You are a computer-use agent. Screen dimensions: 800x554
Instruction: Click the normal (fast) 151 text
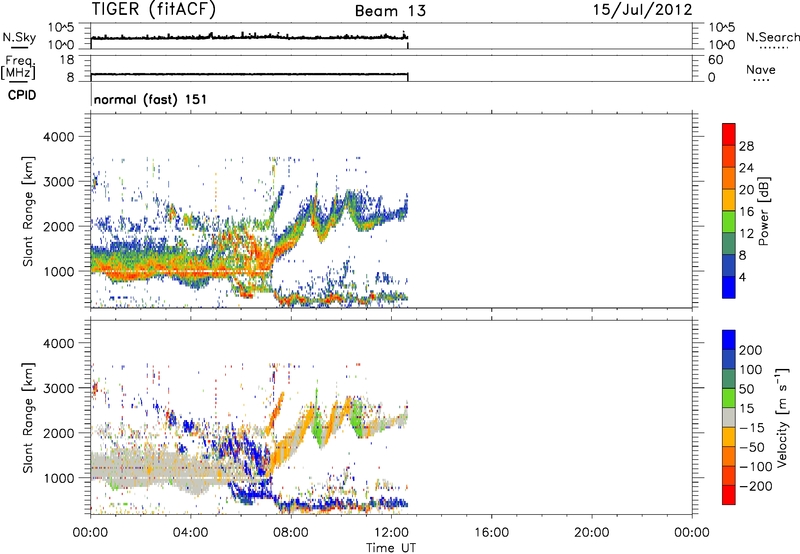(151, 99)
